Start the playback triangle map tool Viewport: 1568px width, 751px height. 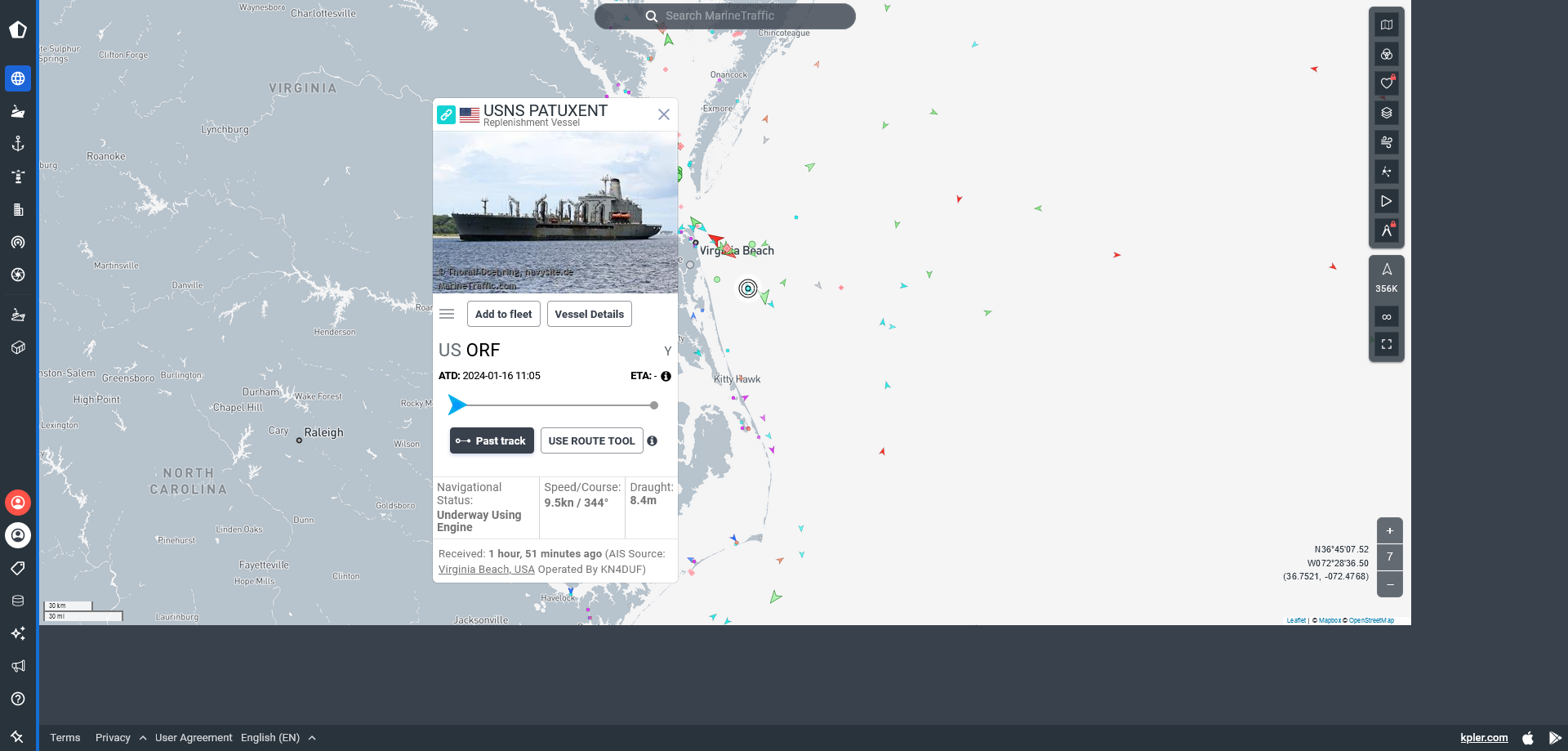pos(1387,201)
